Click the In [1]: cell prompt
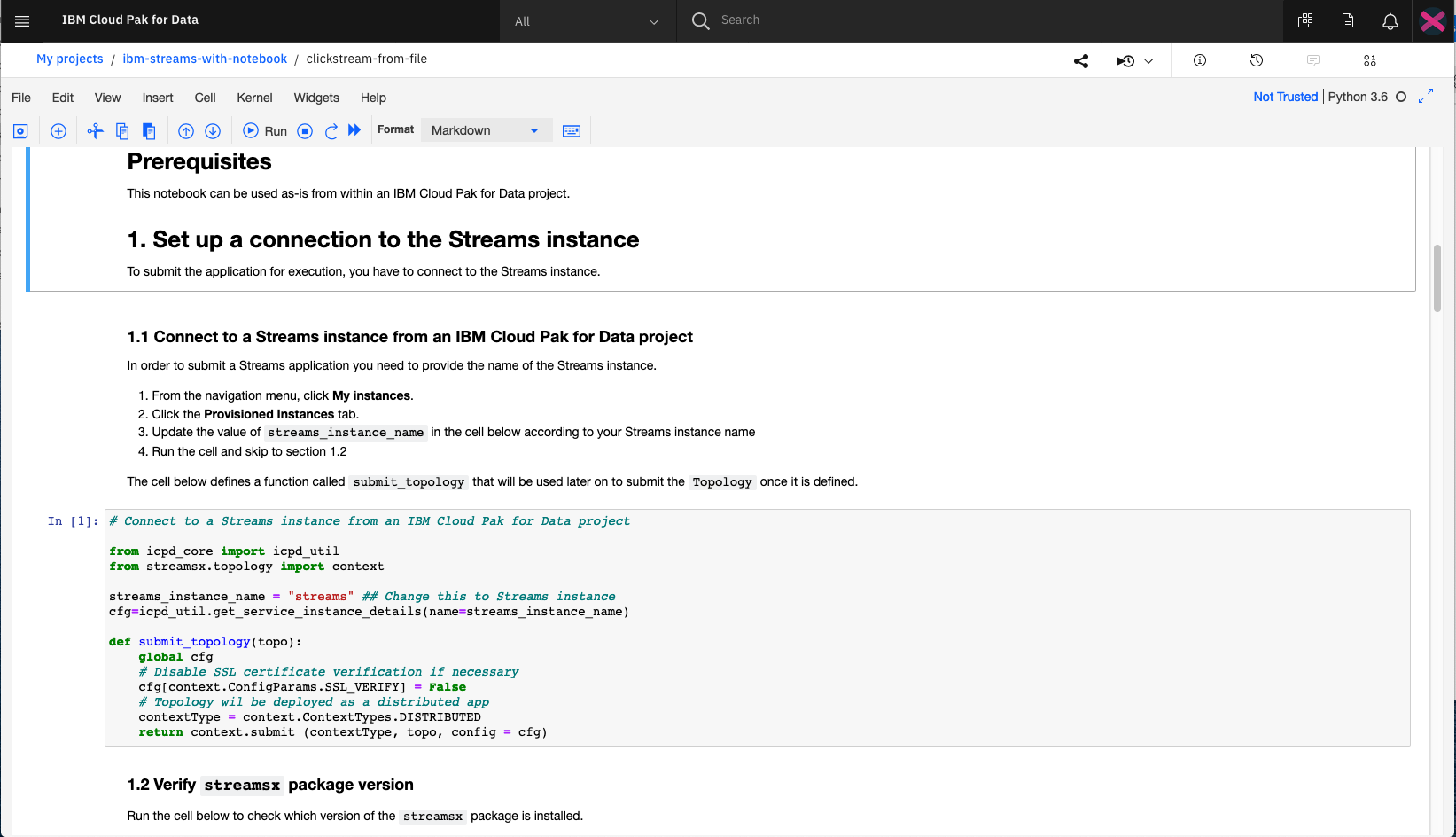Image resolution: width=1456 pixels, height=837 pixels. [74, 521]
